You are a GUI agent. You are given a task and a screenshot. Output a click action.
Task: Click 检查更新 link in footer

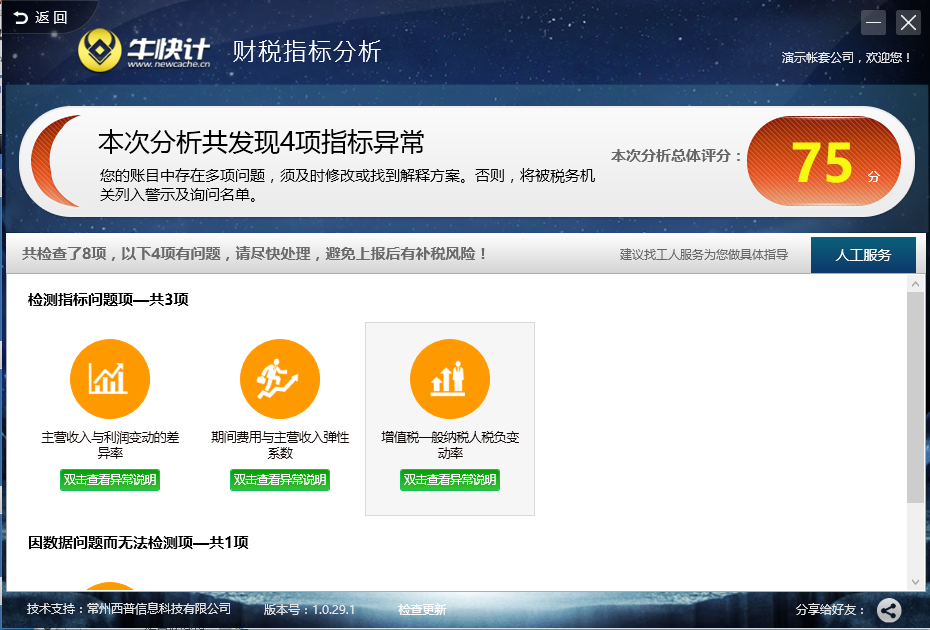(422, 610)
